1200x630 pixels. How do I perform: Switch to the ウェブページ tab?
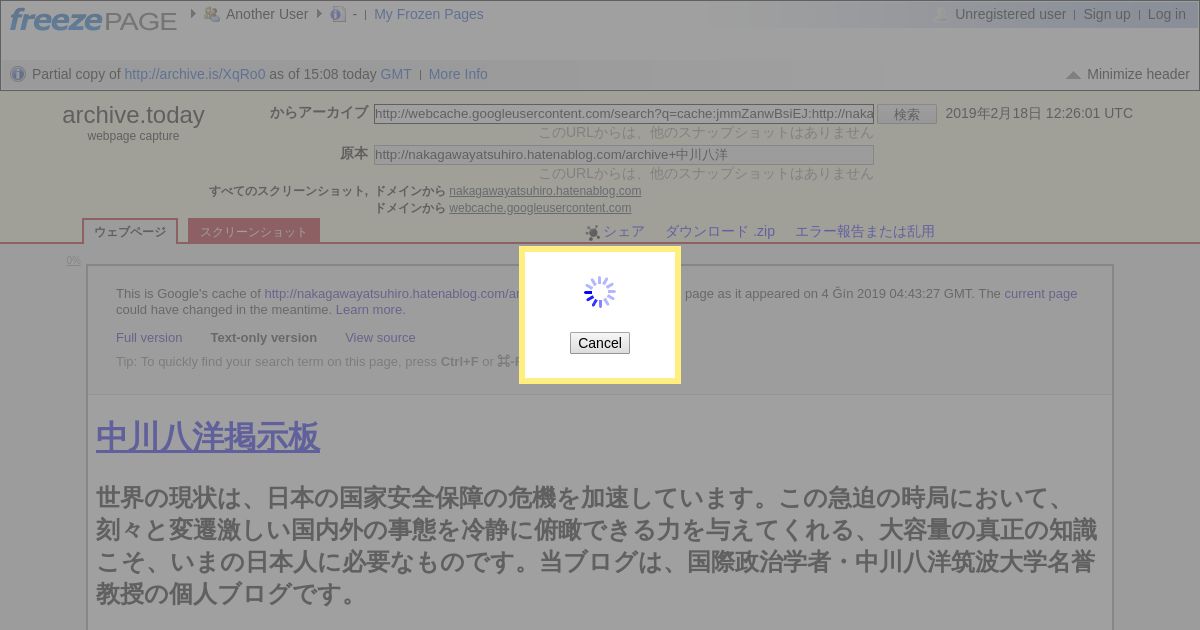(x=130, y=231)
